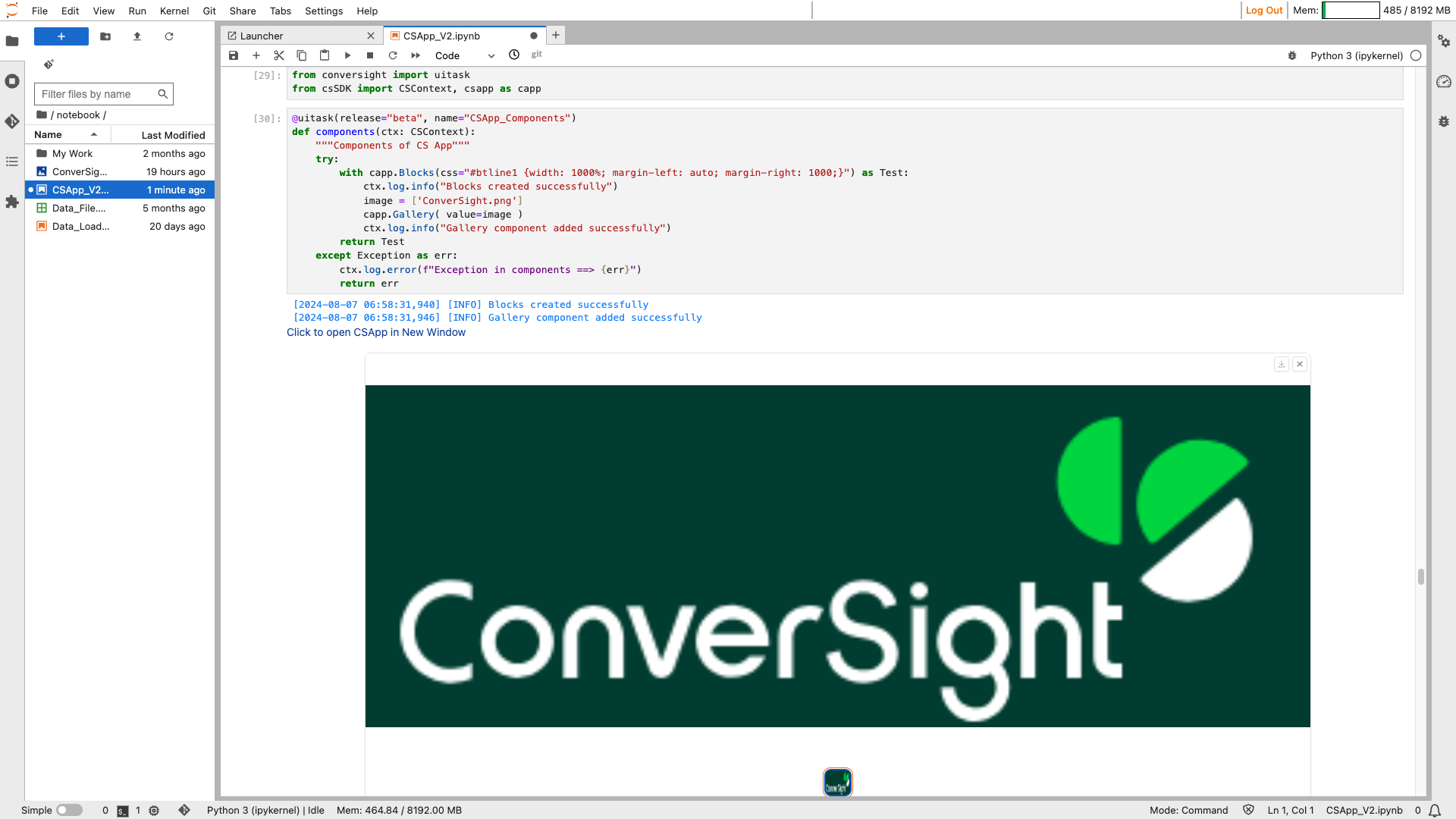Open the dashboard gauge icon in right sidebar

[x=1444, y=81]
